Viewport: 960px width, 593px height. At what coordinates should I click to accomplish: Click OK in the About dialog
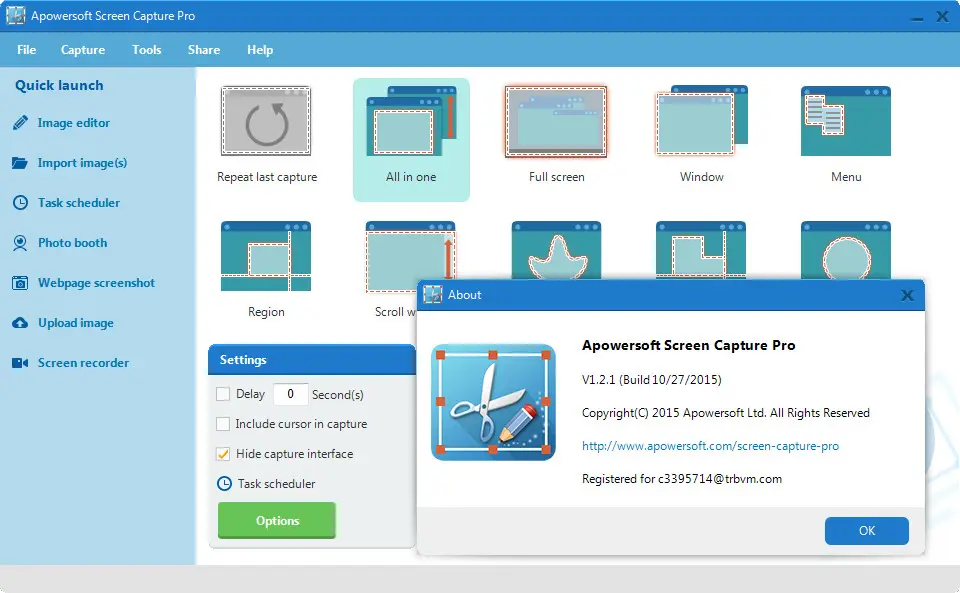866,531
